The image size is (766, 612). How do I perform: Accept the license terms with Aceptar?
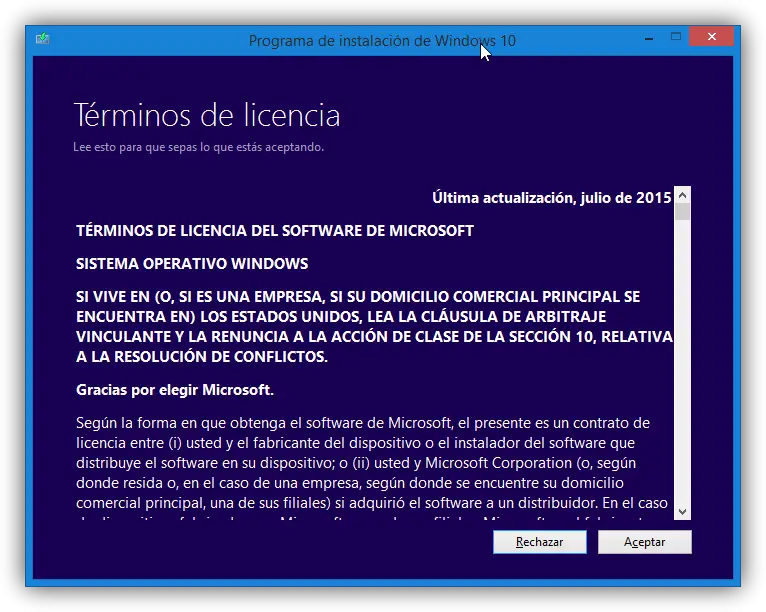point(644,542)
